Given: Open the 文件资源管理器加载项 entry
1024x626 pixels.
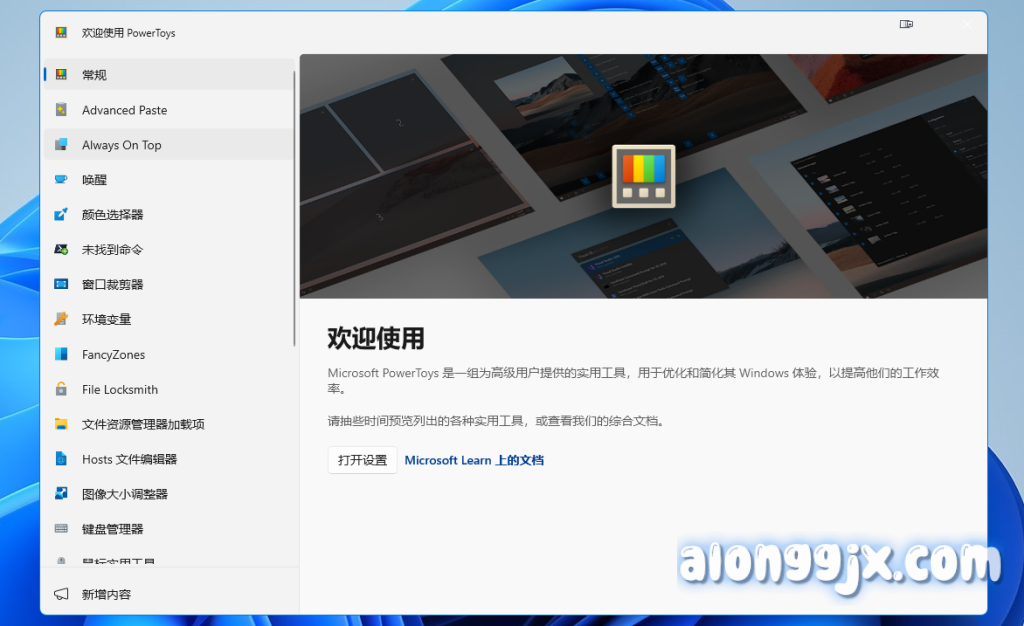Looking at the screenshot, I should coord(142,424).
